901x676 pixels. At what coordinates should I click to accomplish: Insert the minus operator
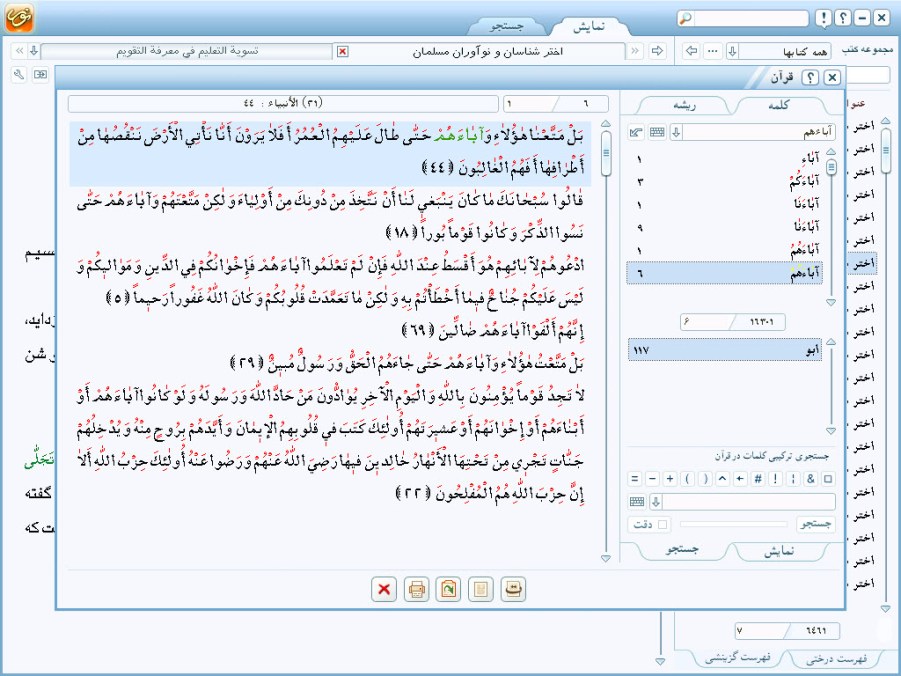(x=652, y=478)
